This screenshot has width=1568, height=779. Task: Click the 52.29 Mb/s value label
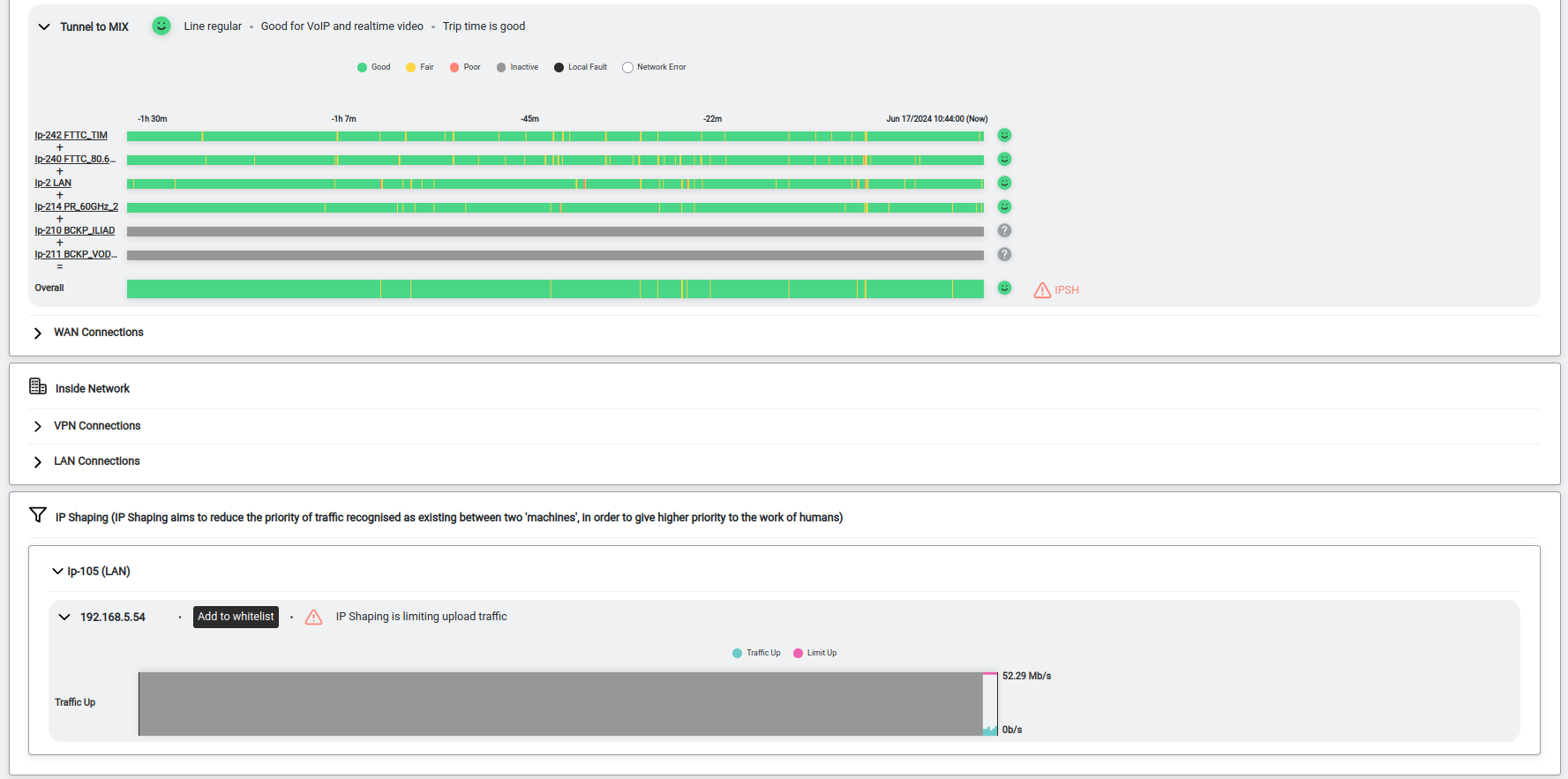pos(1027,676)
